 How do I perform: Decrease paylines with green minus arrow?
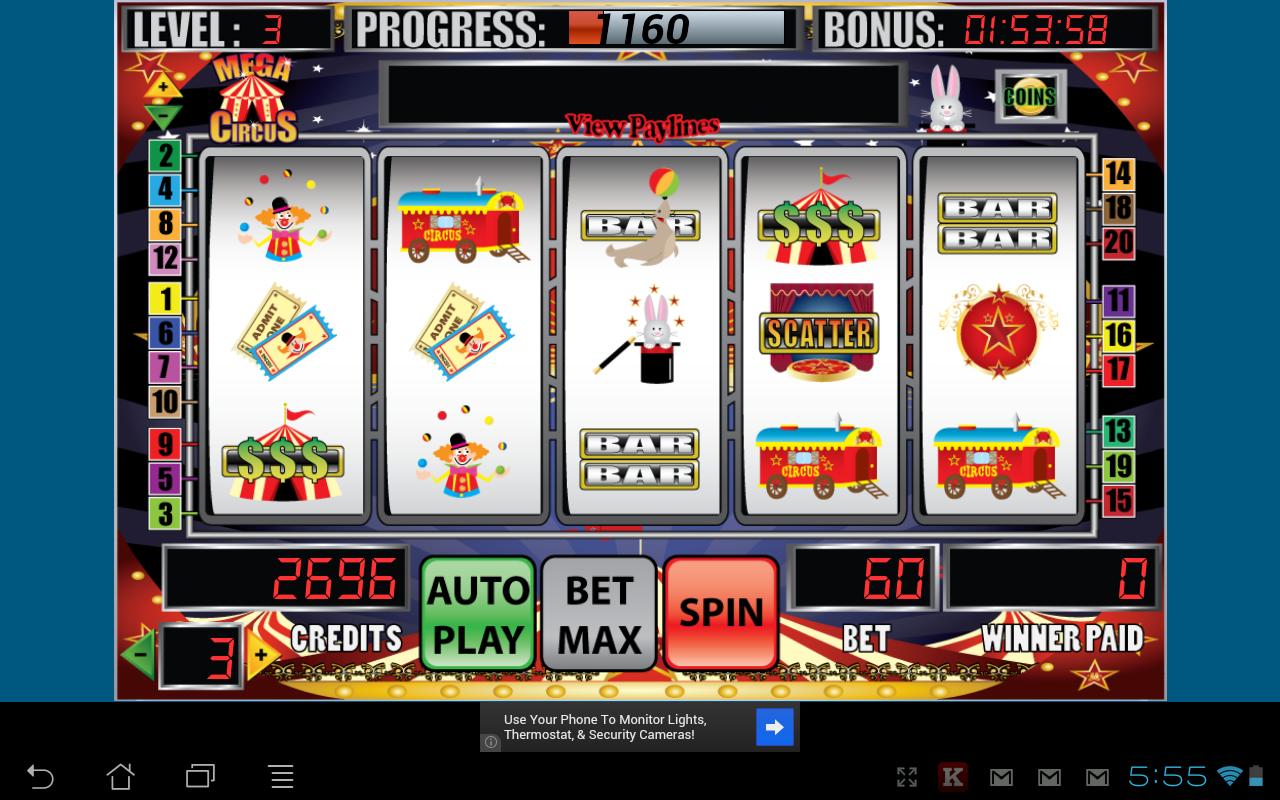pos(163,117)
